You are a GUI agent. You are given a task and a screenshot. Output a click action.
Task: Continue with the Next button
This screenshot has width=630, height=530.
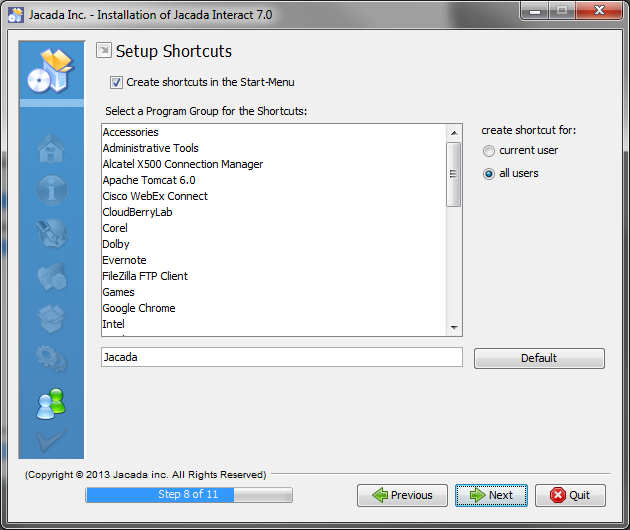pyautogui.click(x=491, y=495)
